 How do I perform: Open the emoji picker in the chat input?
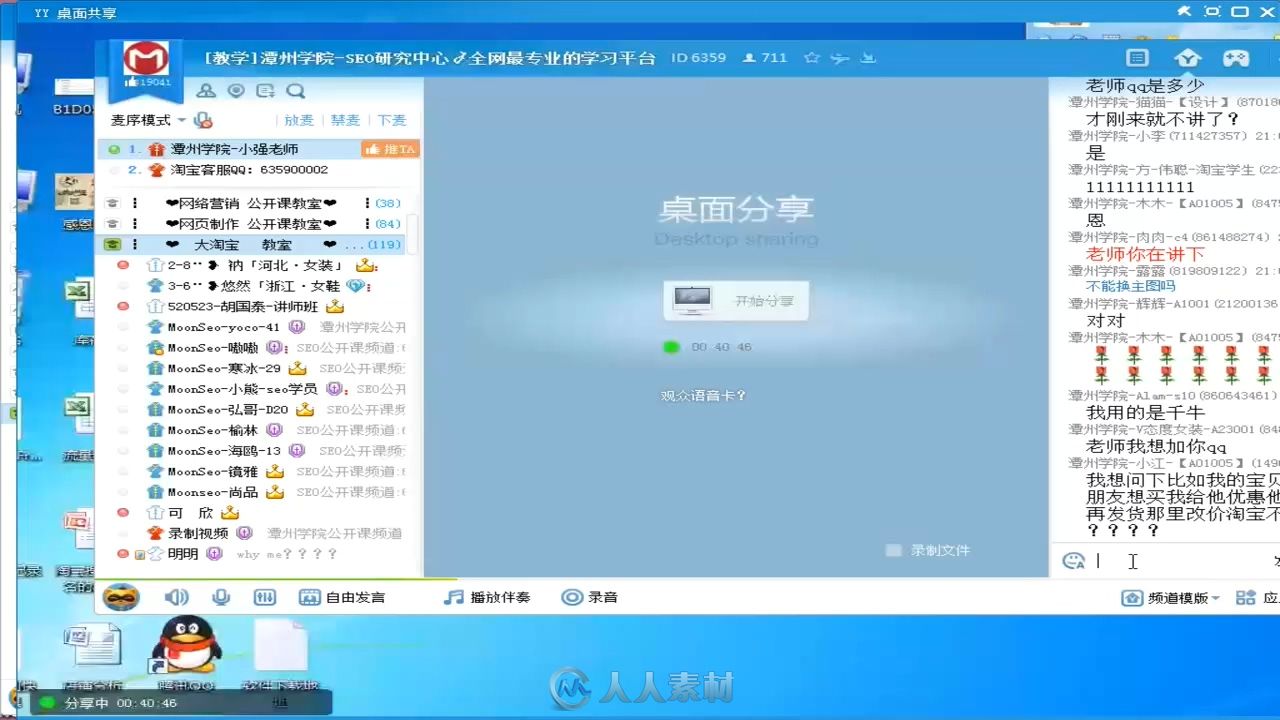[x=1074, y=561]
